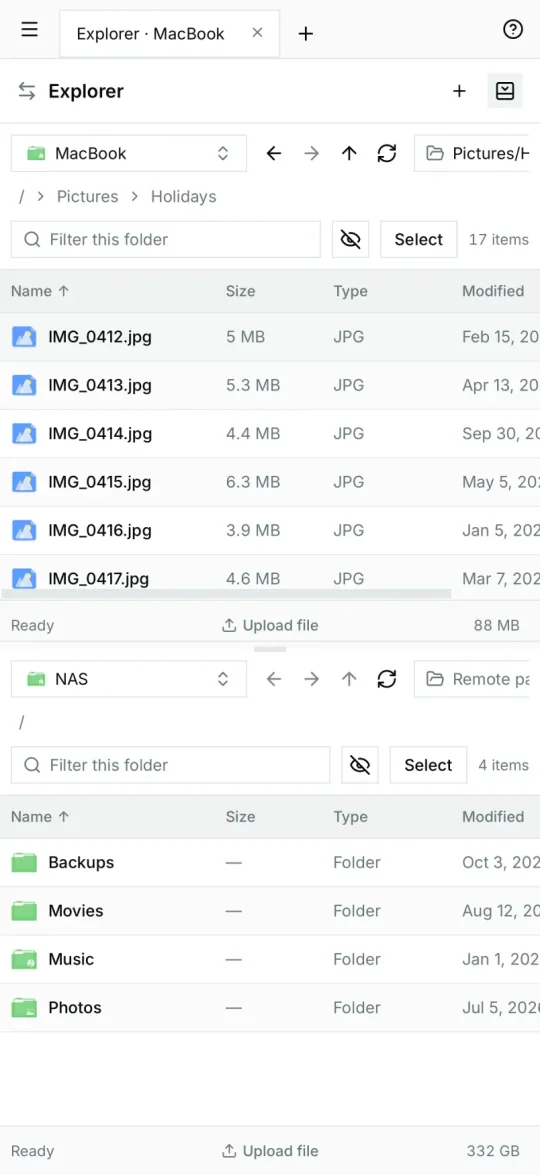
Task: Sort NAS pane by Modified column
Action: point(493,817)
